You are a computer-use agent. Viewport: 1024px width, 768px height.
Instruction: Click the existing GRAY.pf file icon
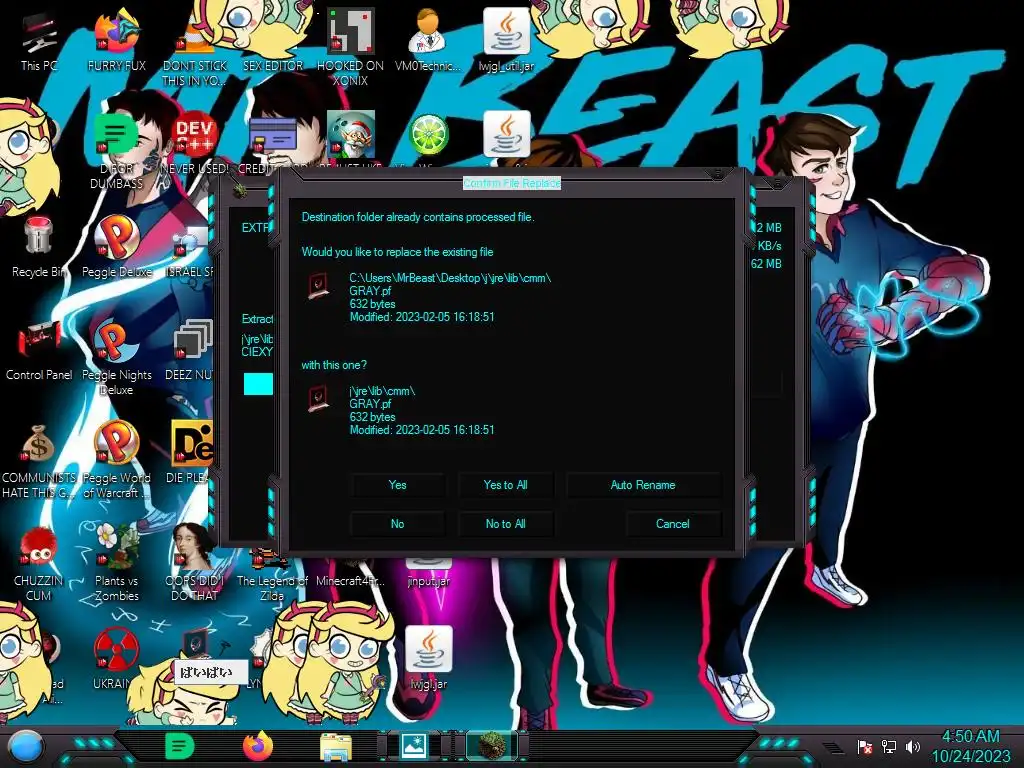point(318,286)
